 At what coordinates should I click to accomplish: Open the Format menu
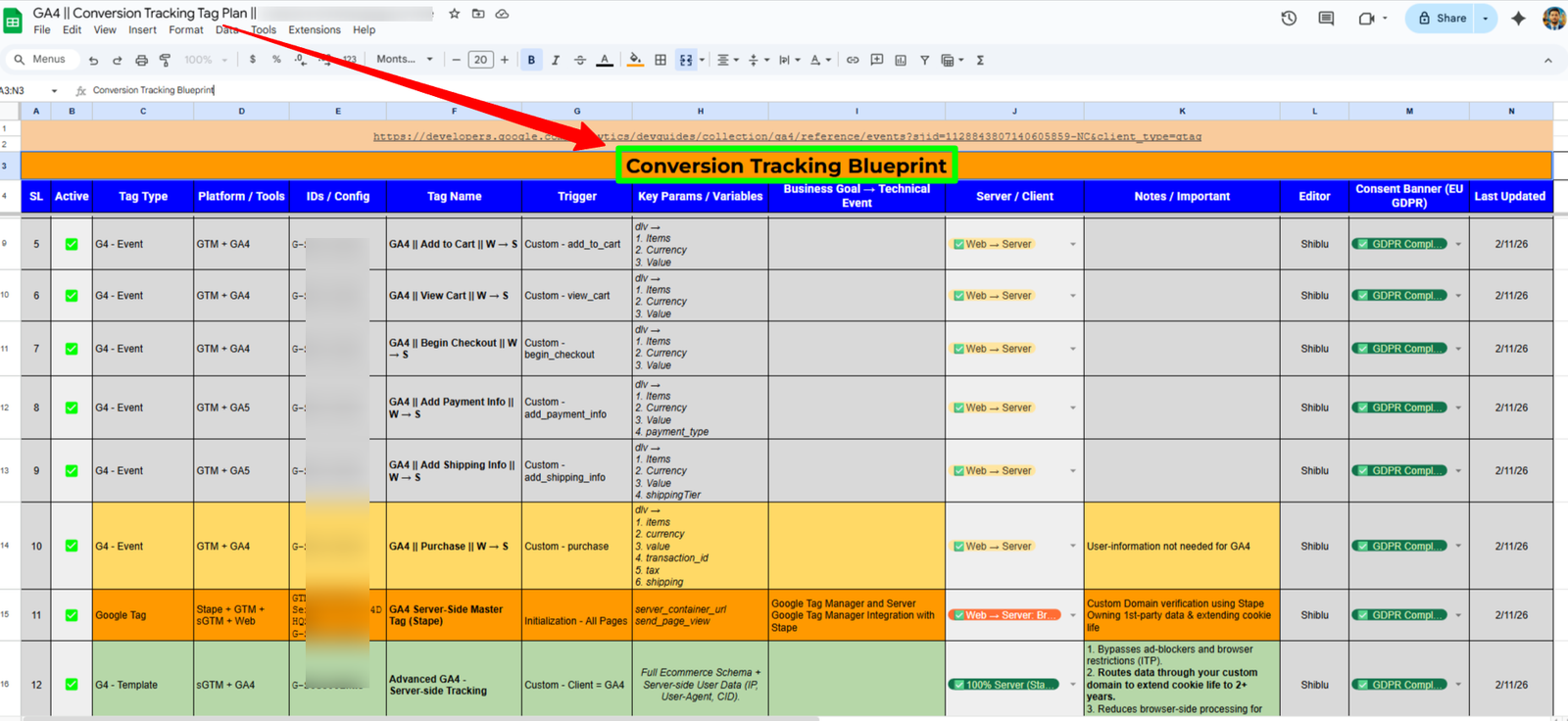coord(186,30)
